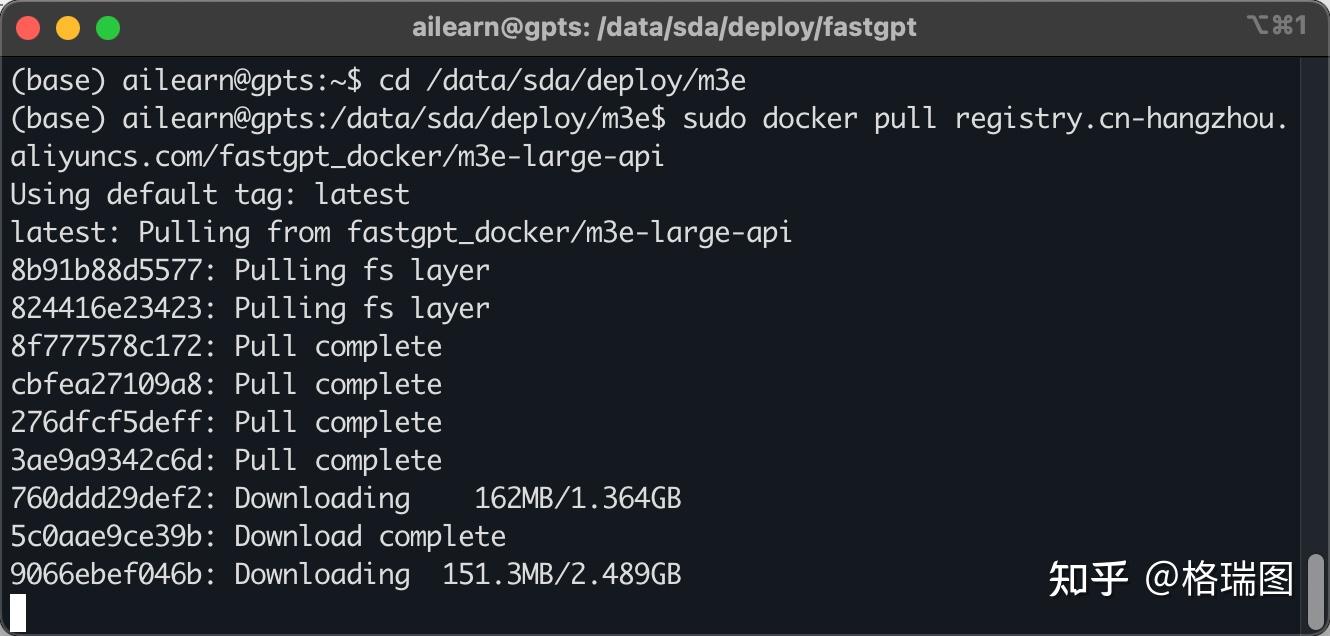Click the ⌥⌘1 window shortcut indicator
This screenshot has width=1330, height=636.
coord(1276,27)
